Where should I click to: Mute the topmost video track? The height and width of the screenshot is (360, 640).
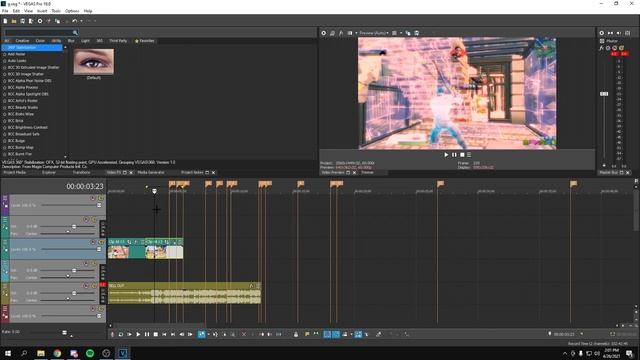point(93,198)
